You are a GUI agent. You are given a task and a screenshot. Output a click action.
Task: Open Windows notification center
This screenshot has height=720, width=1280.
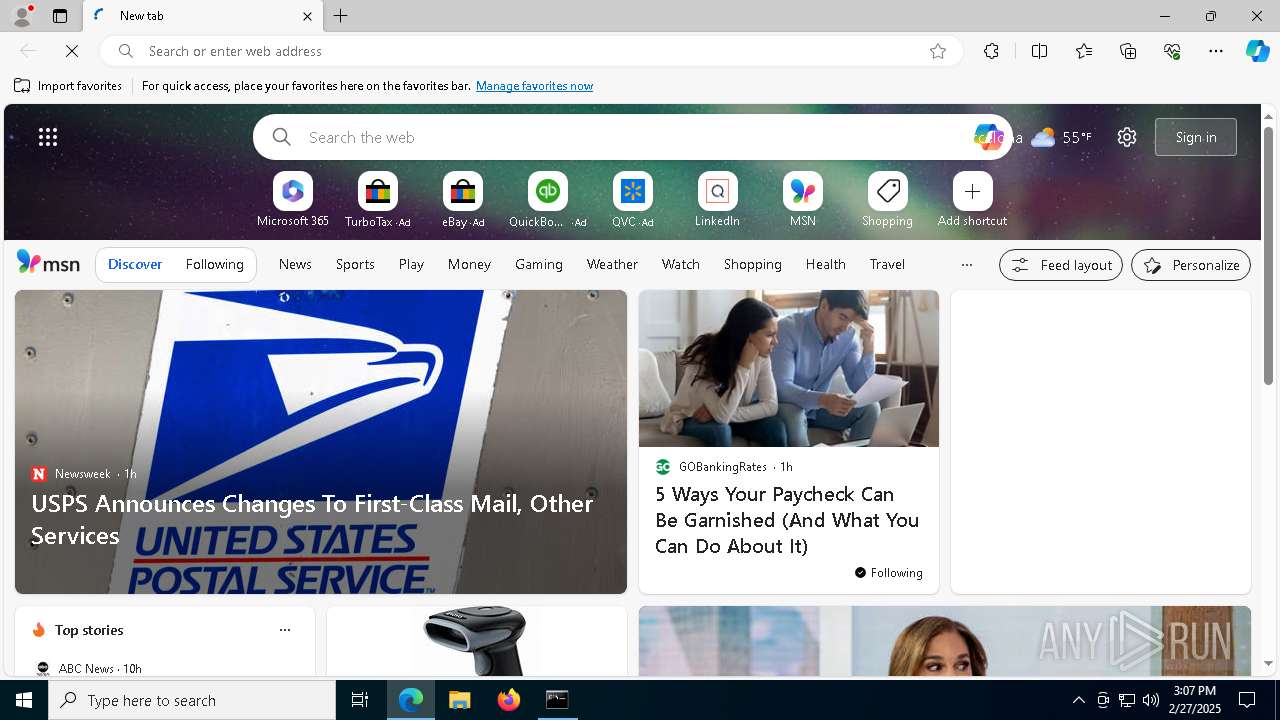pyautogui.click(x=1247, y=700)
